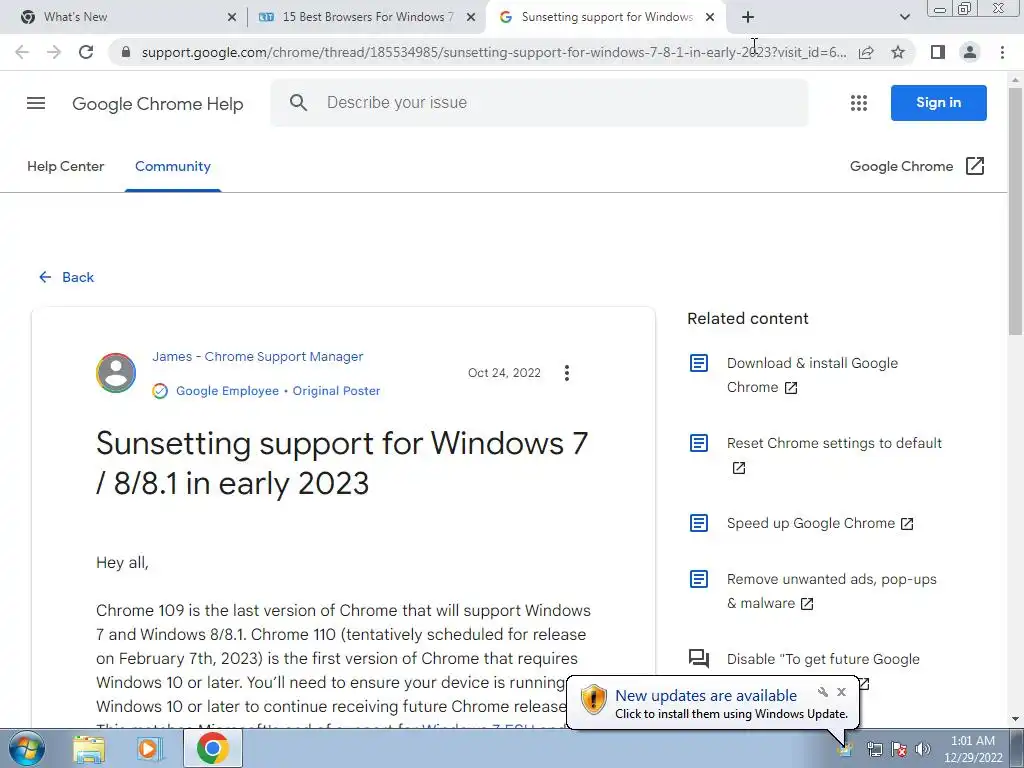
Task: Click the search magnifier icon
Action: (x=298, y=103)
